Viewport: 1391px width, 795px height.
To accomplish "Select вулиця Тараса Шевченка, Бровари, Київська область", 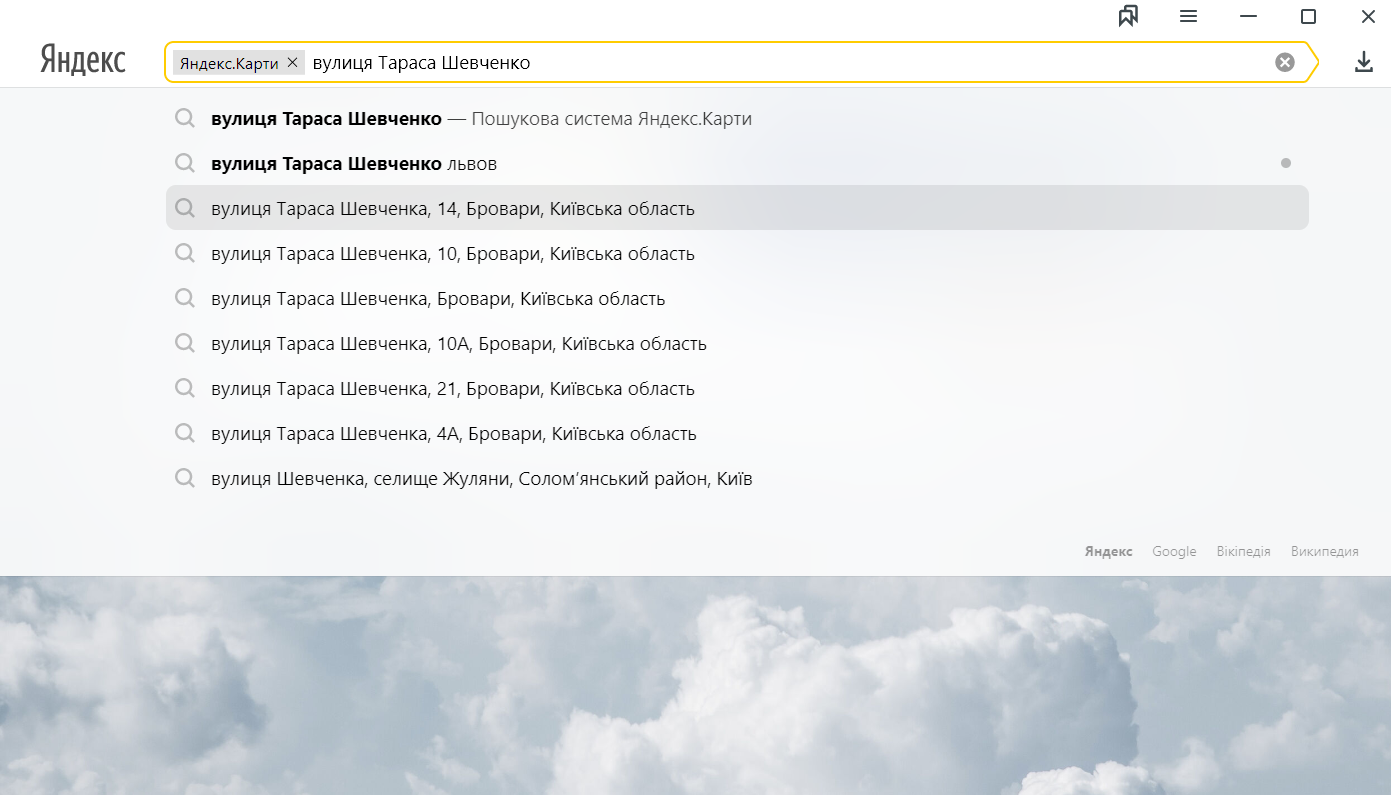I will (737, 299).
